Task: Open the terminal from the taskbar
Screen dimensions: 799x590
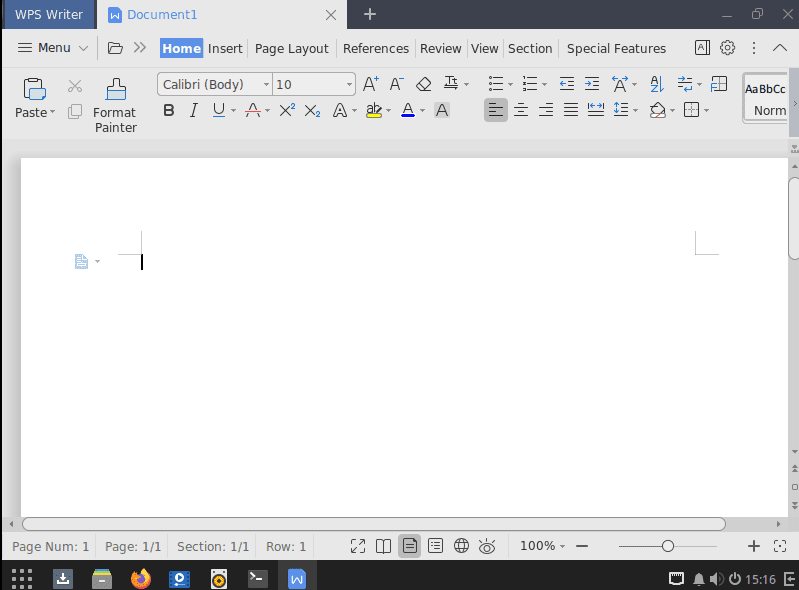Action: click(257, 579)
